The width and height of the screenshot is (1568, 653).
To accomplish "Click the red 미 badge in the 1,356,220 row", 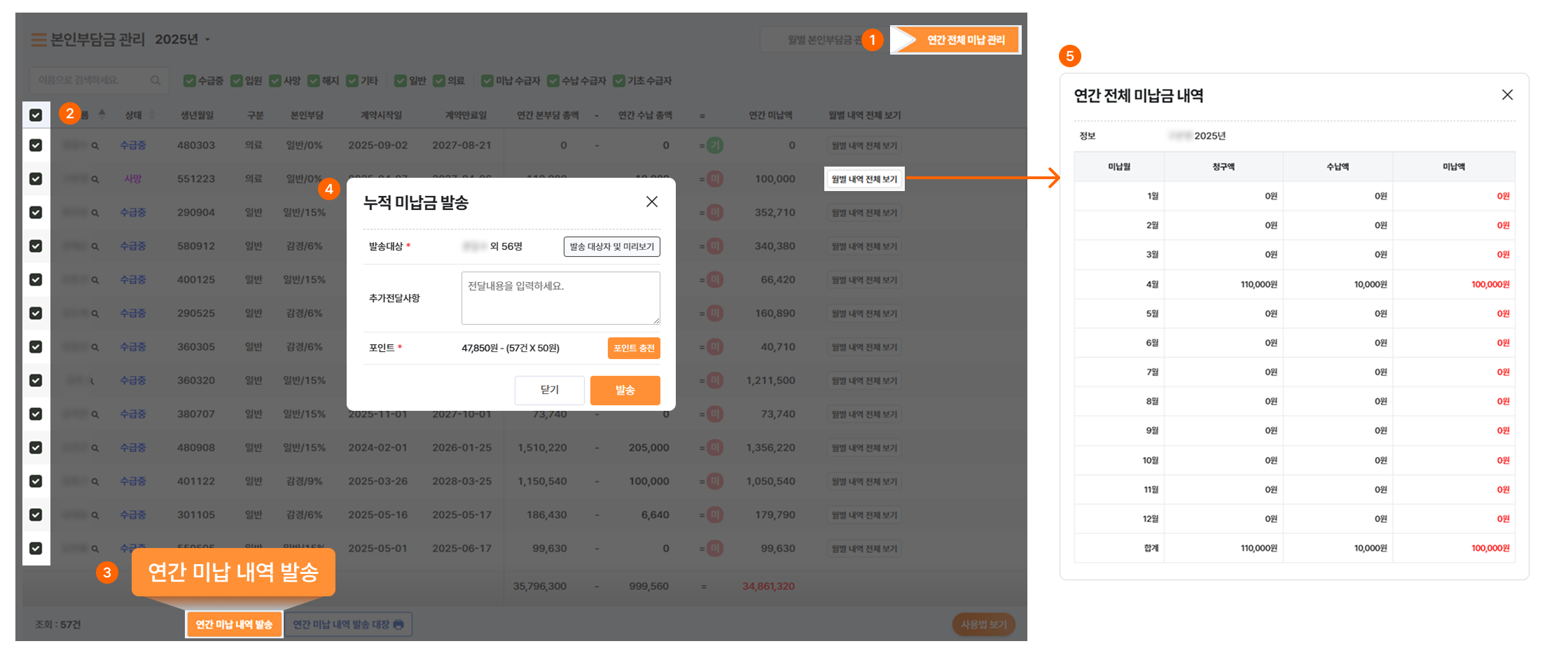I will pos(715,448).
